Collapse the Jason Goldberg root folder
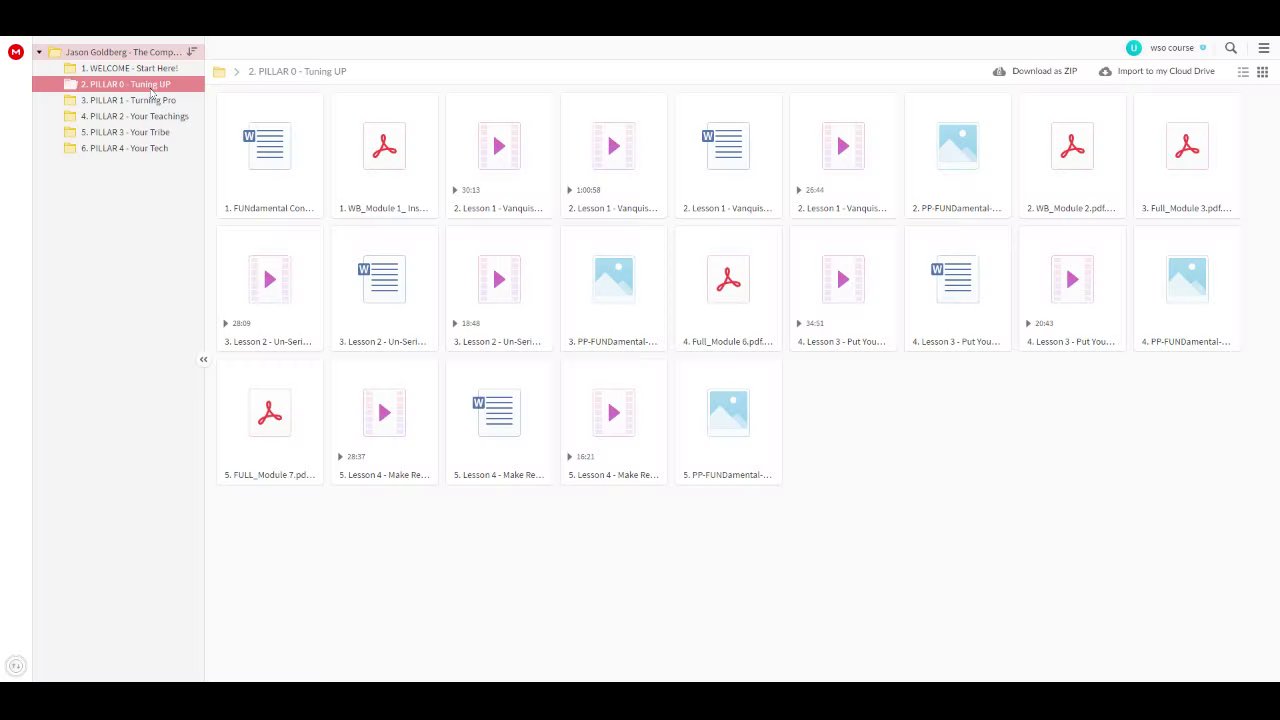Image resolution: width=1280 pixels, height=720 pixels. (39, 52)
